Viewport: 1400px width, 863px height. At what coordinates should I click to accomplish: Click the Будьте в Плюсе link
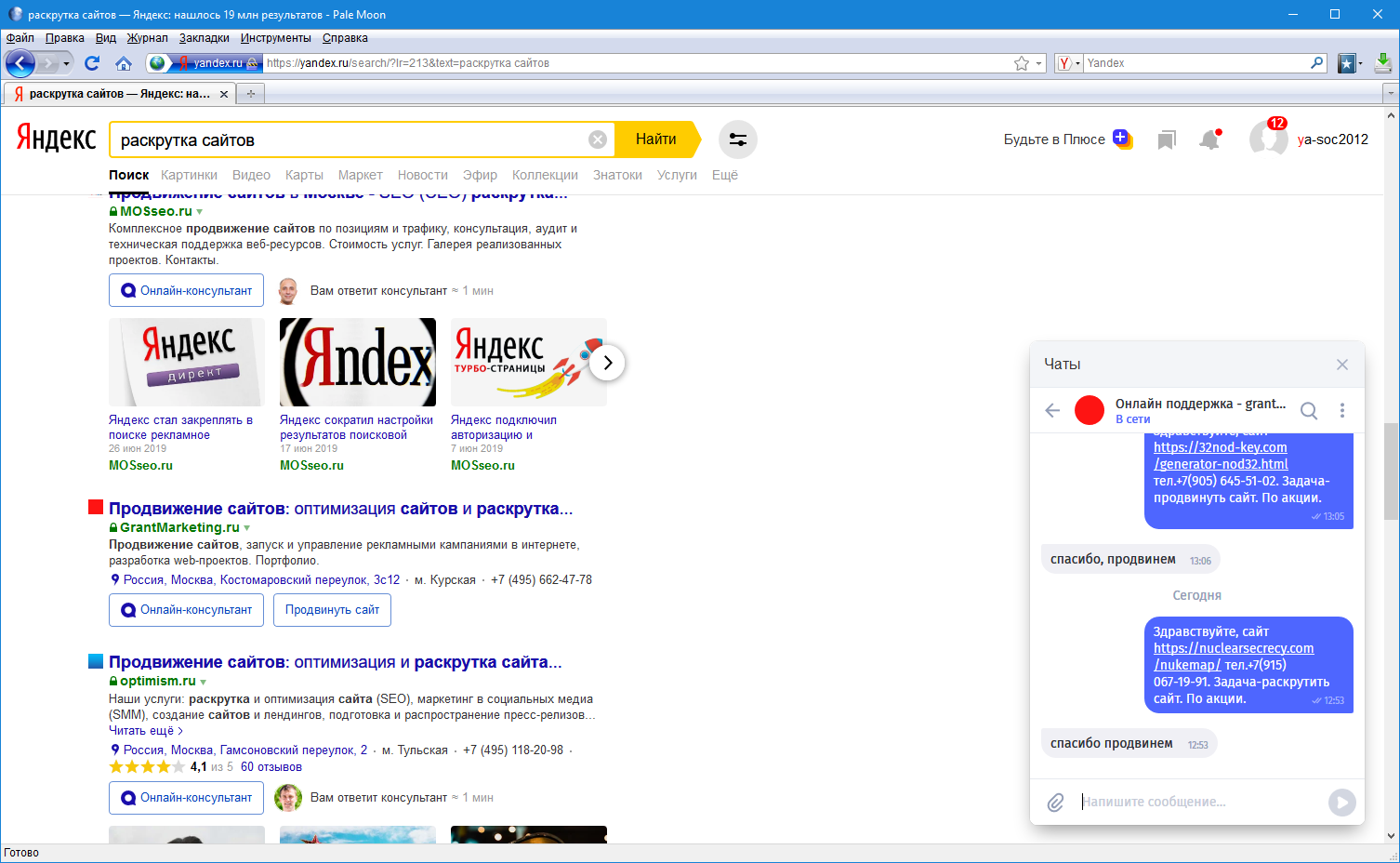1054,139
